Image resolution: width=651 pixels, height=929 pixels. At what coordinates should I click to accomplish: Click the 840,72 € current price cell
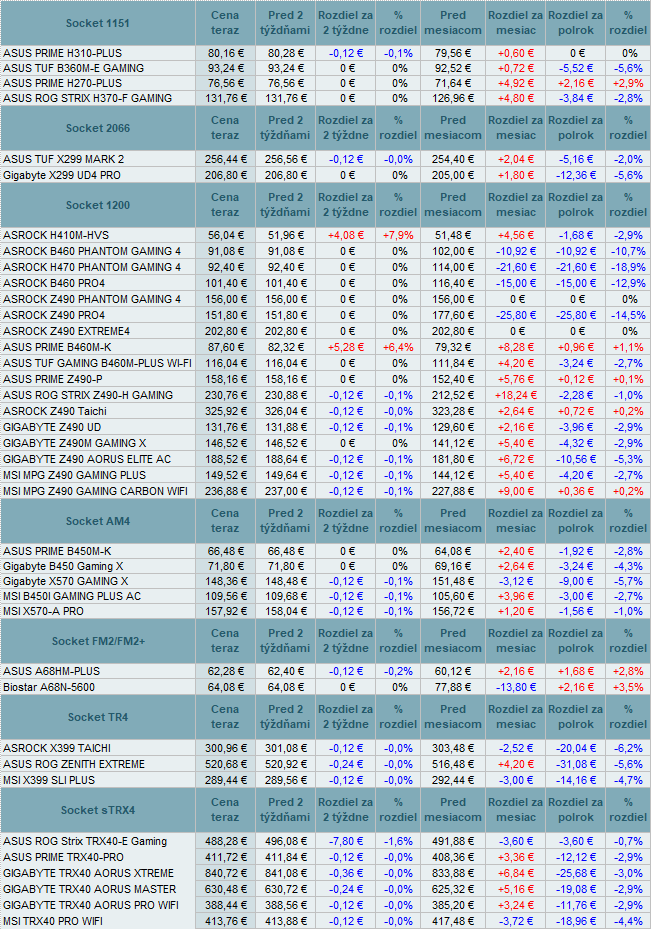[226, 873]
